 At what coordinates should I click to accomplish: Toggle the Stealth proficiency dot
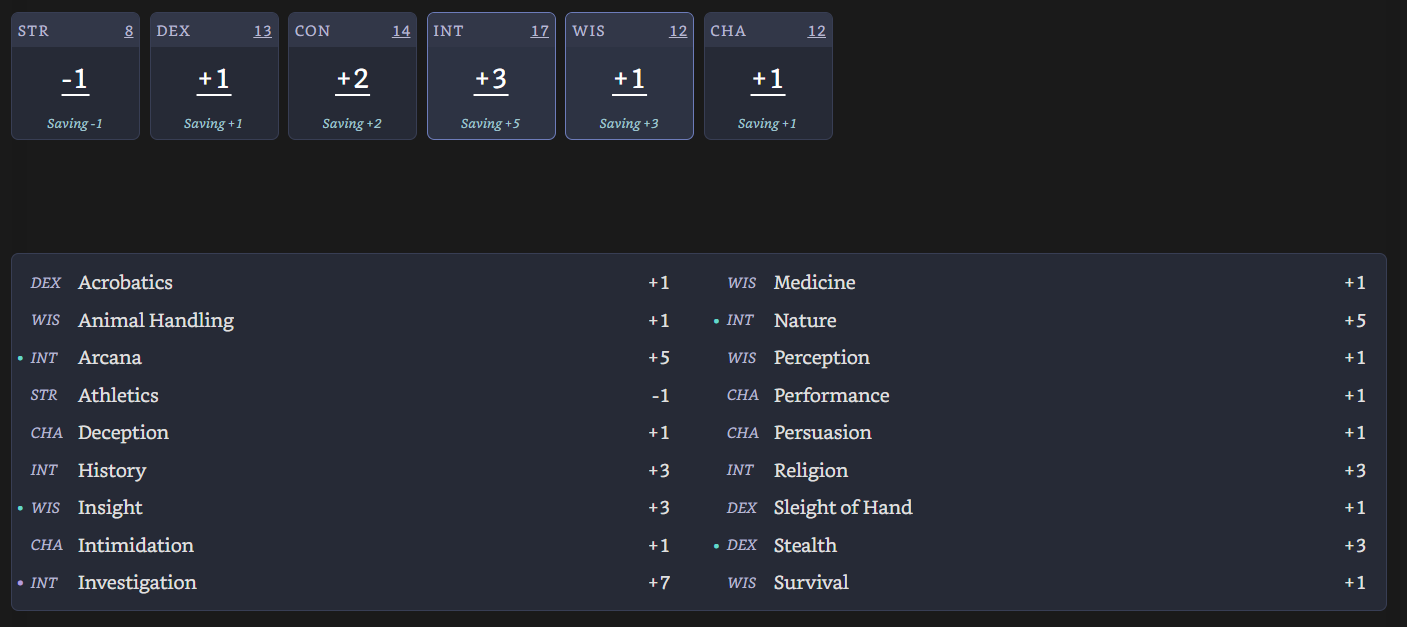click(x=716, y=546)
